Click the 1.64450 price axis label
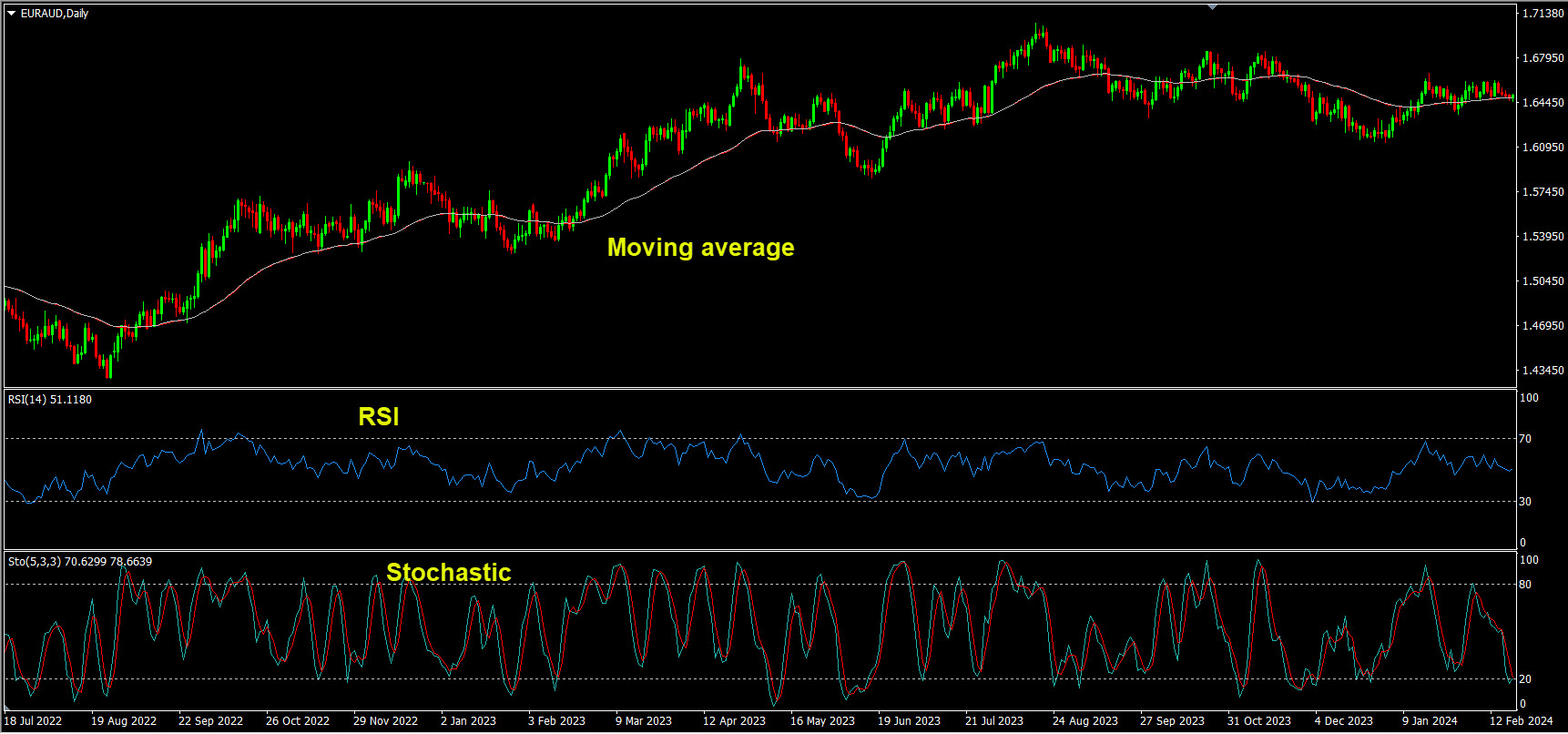Viewport: 1568px width, 734px height. (1543, 103)
